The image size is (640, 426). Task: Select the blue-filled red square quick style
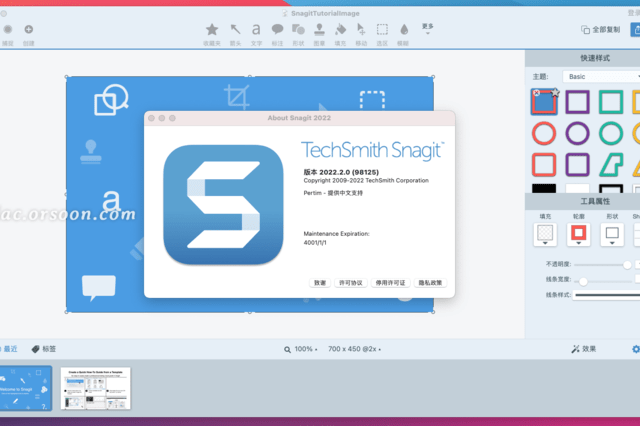click(544, 102)
